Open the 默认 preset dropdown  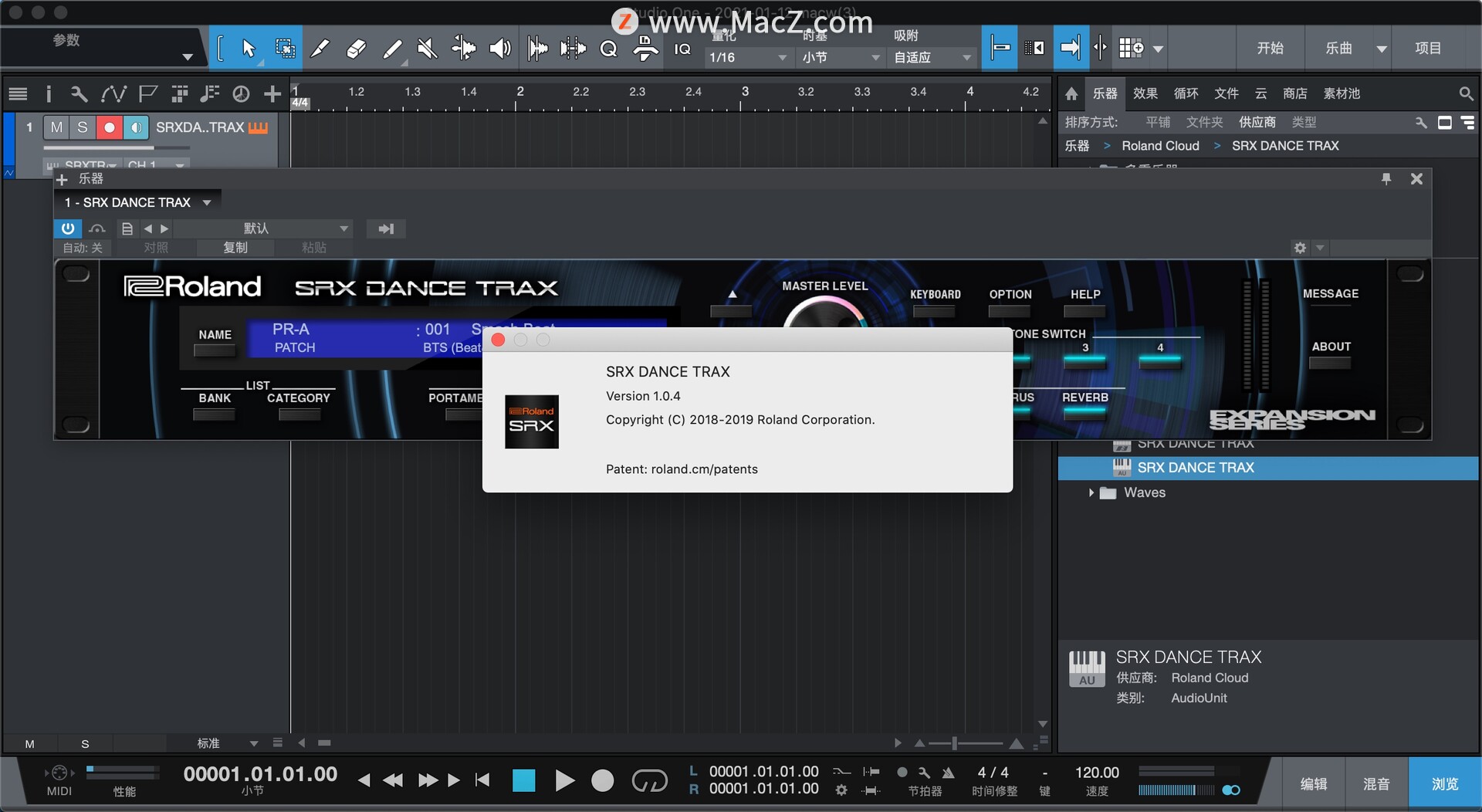262,228
